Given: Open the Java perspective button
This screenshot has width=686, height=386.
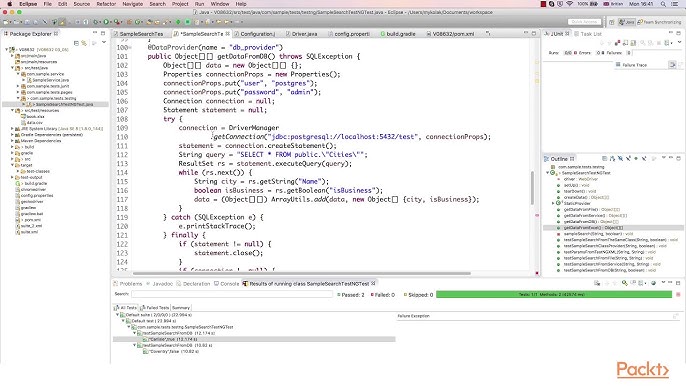Looking at the screenshot, I should click(627, 21).
